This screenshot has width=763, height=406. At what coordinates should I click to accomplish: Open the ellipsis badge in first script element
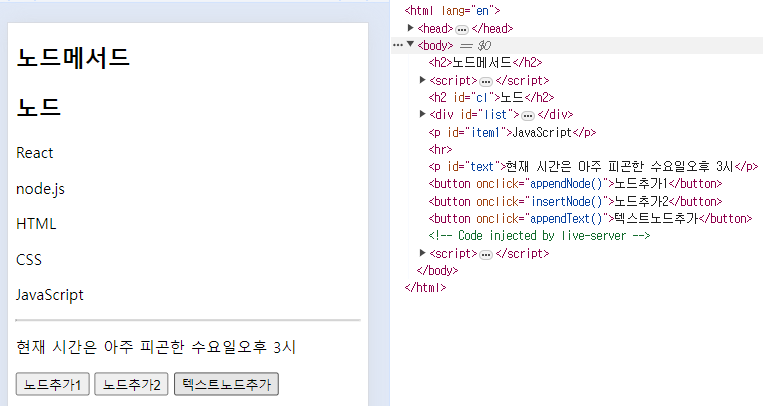pyautogui.click(x=486, y=81)
